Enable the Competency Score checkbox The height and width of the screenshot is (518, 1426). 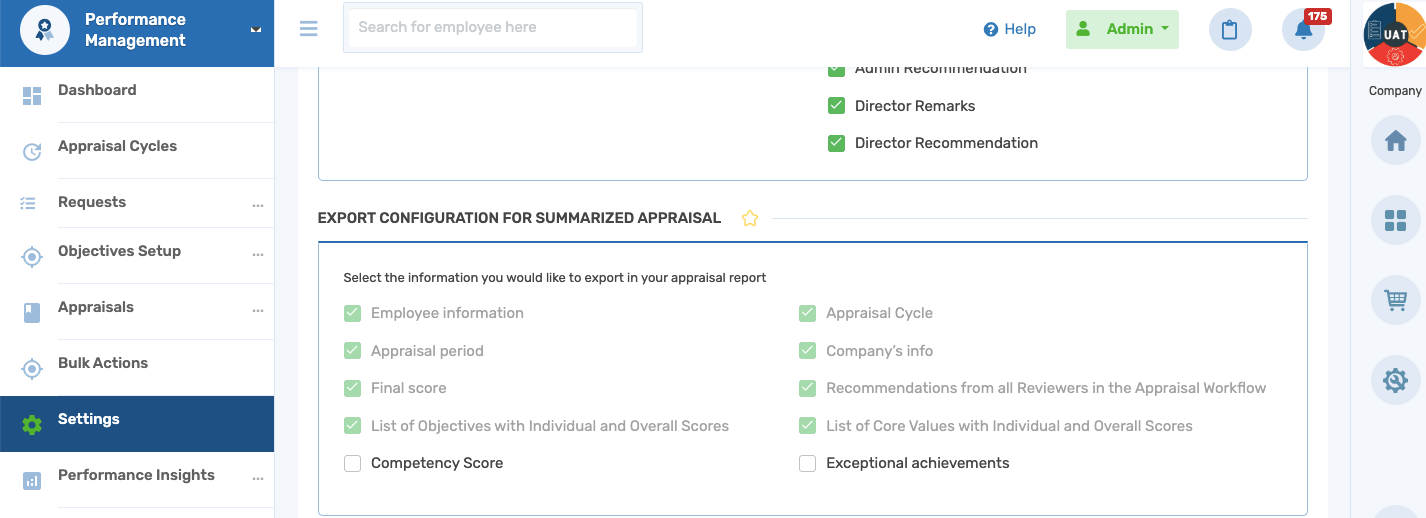(352, 463)
